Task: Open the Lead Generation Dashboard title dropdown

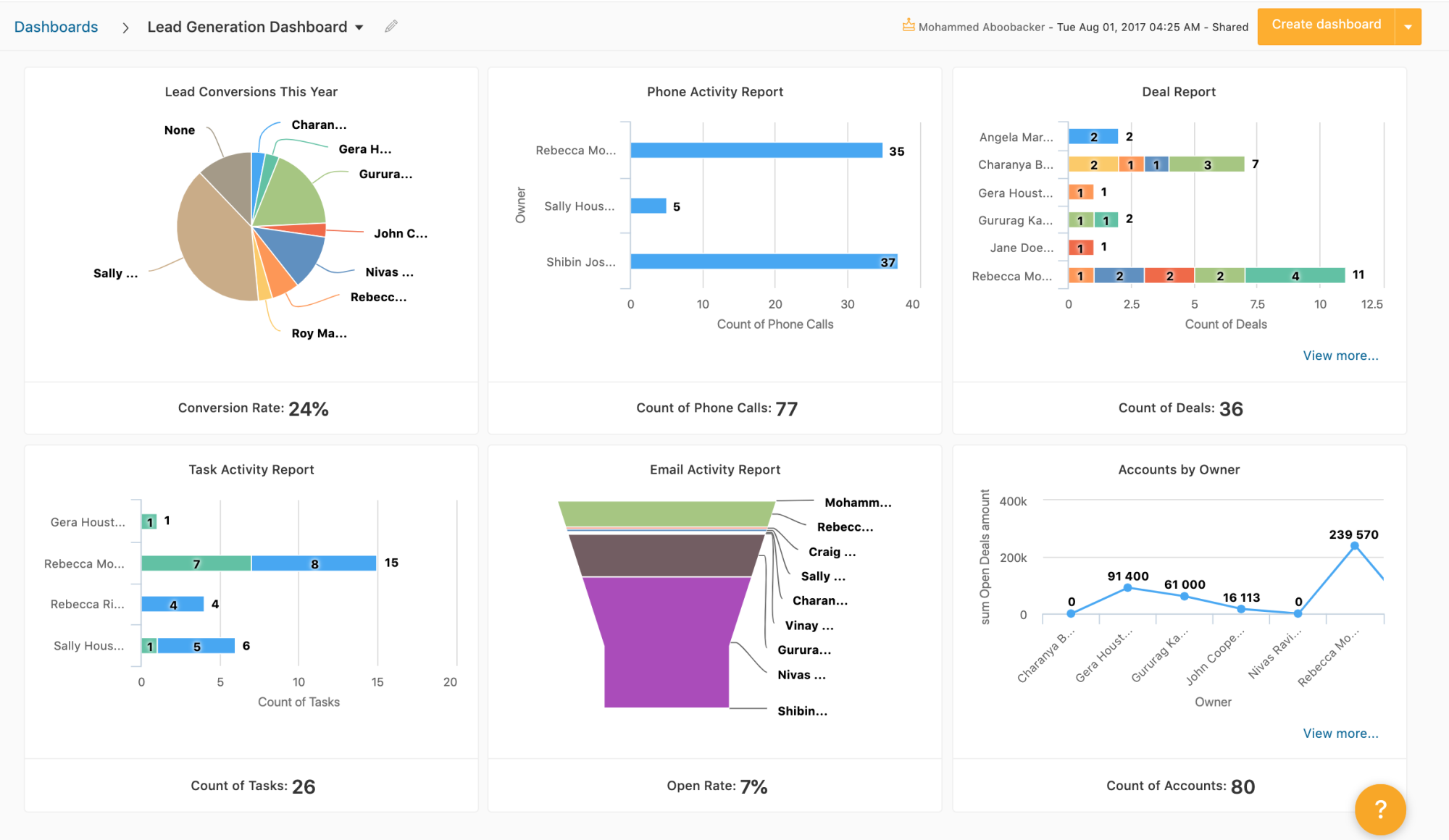Action: 360,27
